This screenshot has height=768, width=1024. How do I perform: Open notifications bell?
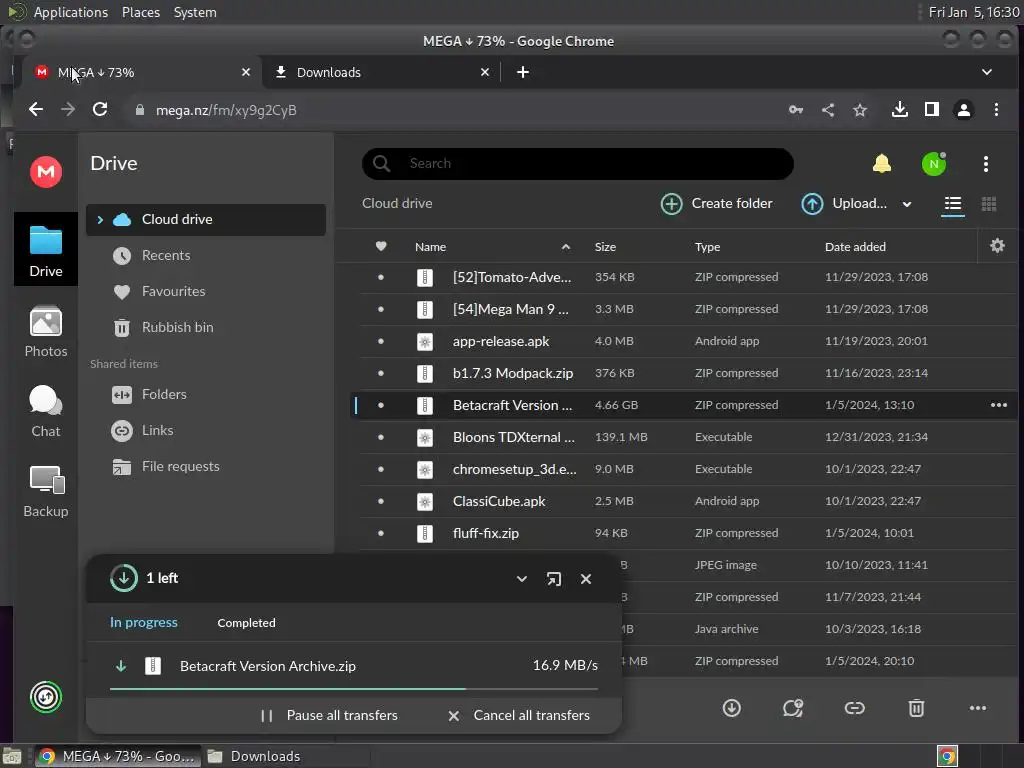coord(882,163)
